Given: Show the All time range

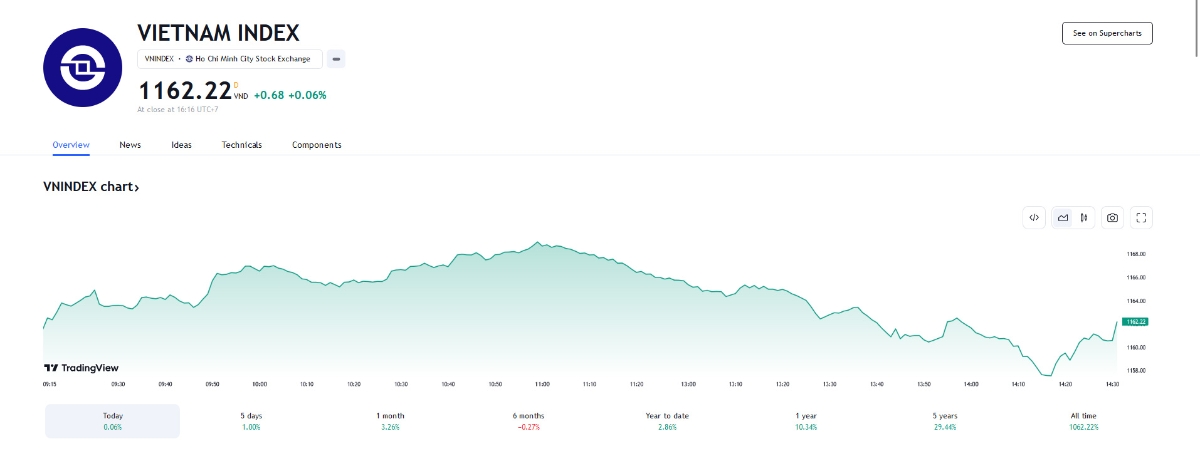Looking at the screenshot, I should tap(1083, 421).
